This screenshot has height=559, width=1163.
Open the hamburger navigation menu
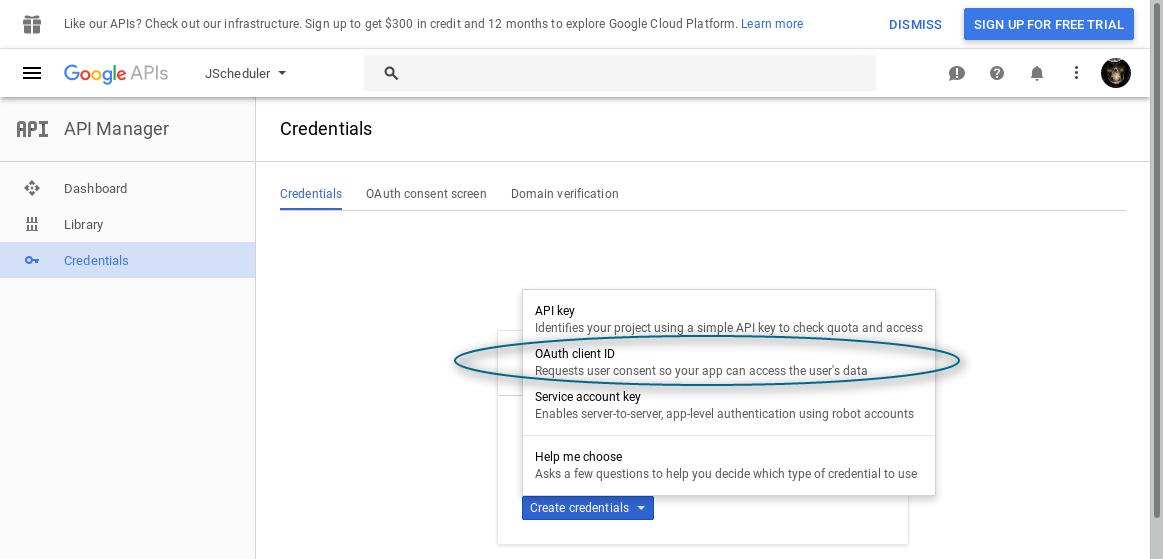pyautogui.click(x=32, y=73)
